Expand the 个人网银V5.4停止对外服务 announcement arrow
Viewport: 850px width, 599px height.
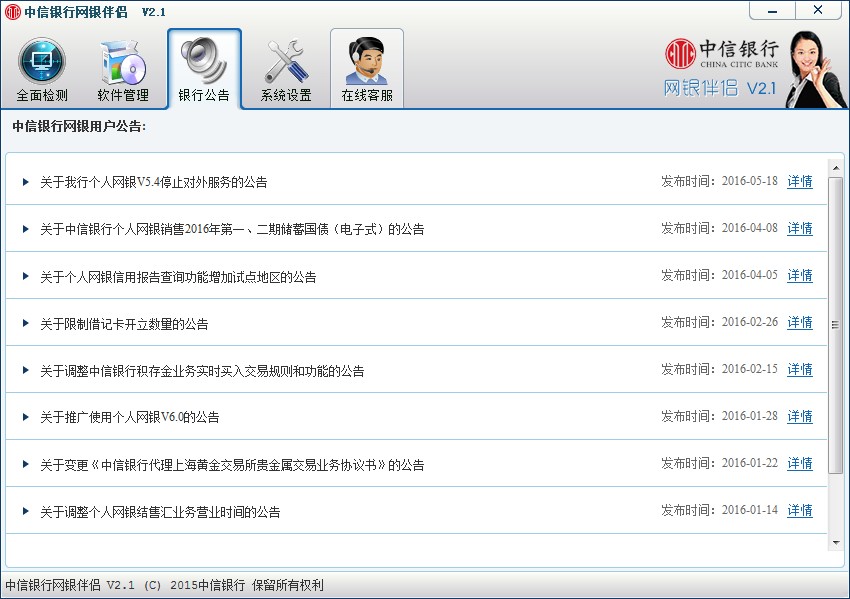click(x=25, y=182)
